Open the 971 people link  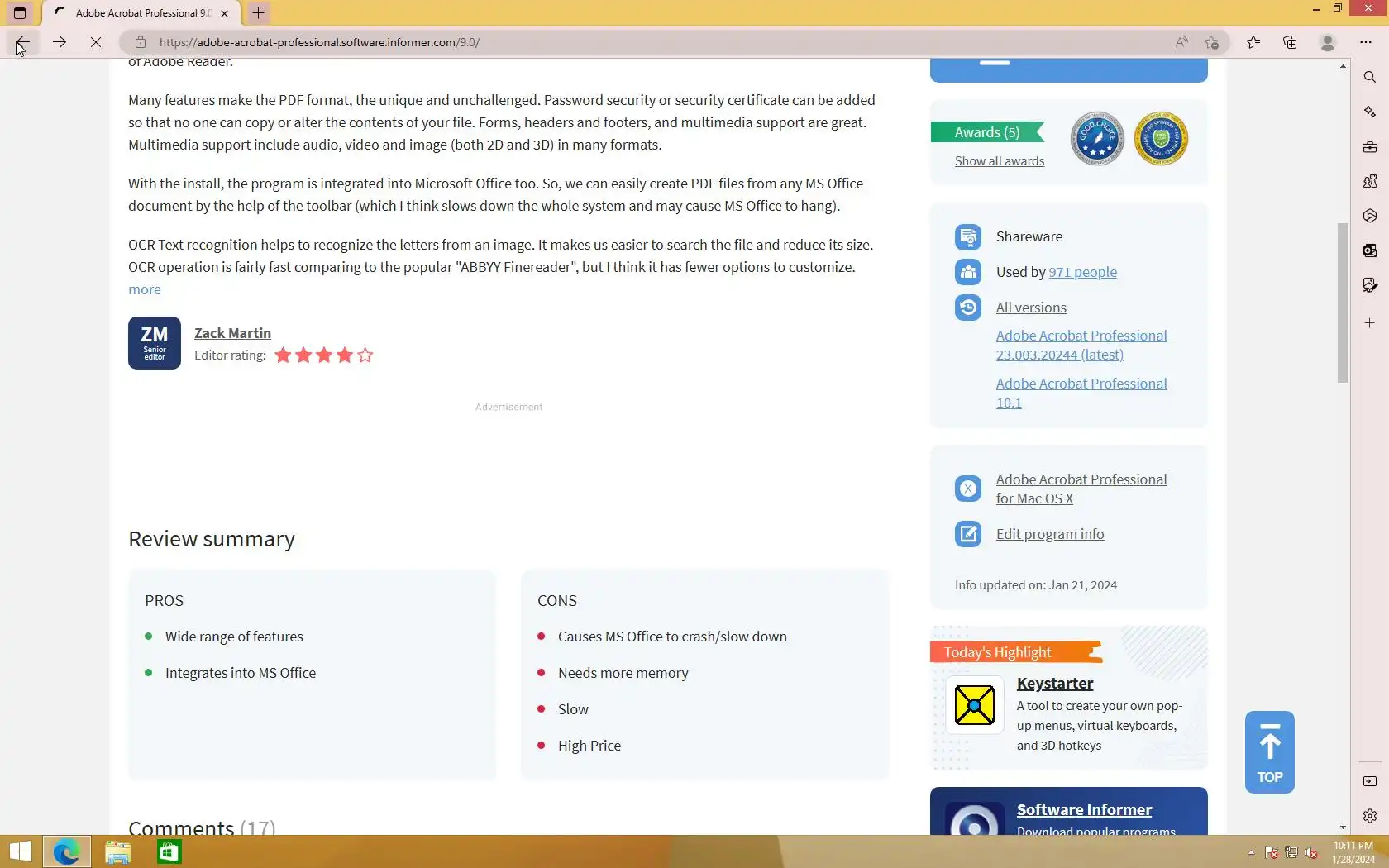point(1082,272)
